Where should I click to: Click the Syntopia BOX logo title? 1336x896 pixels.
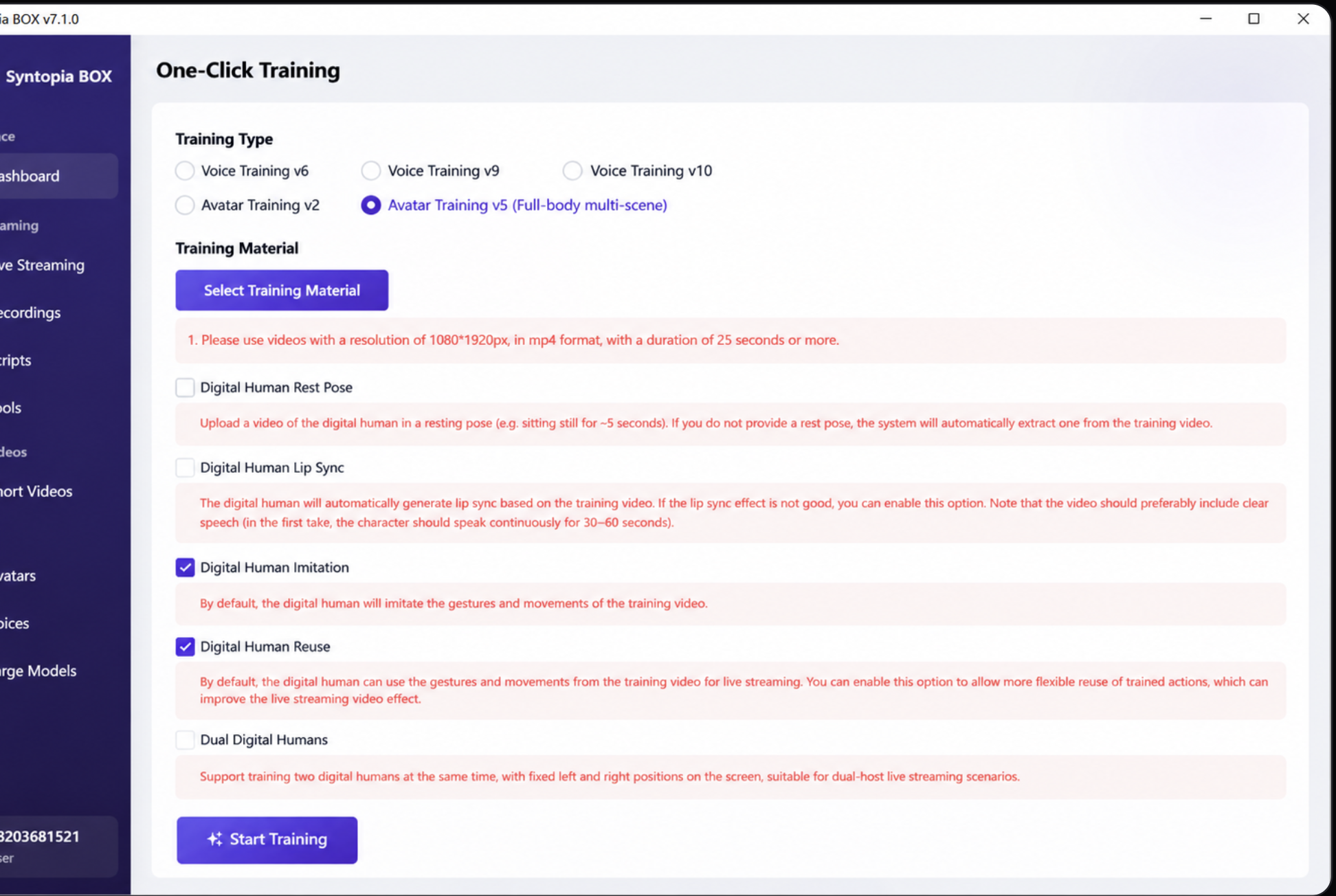(58, 76)
